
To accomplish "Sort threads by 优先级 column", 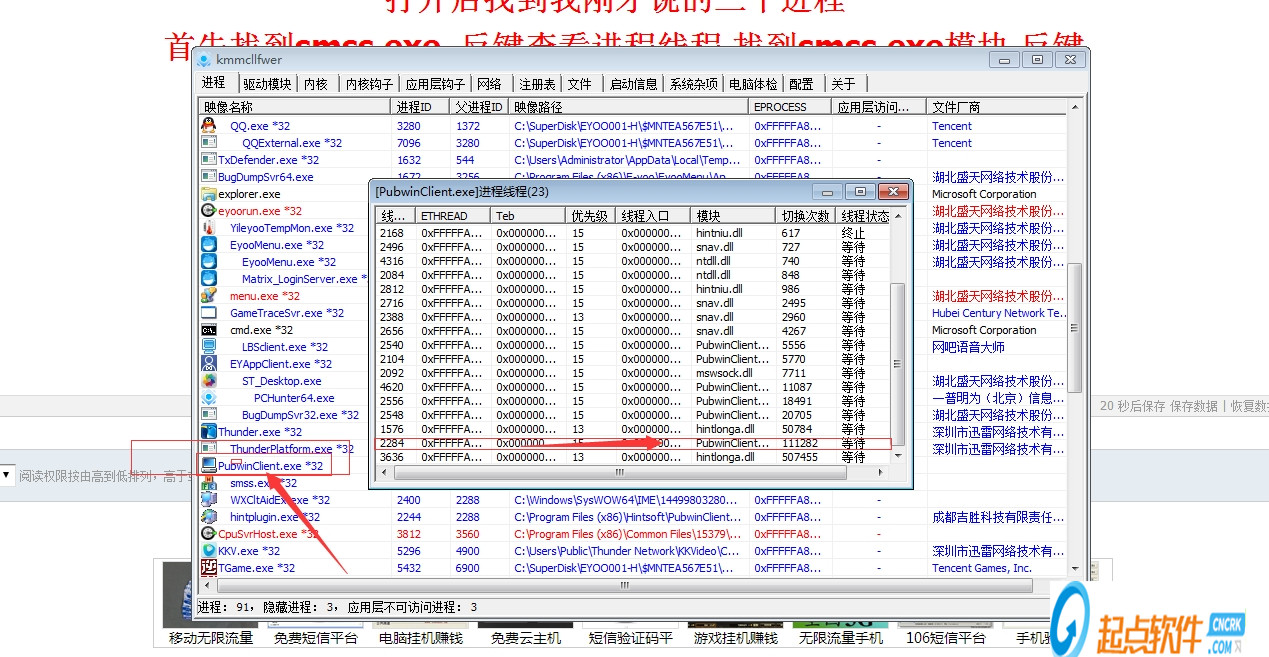I will point(590,215).
